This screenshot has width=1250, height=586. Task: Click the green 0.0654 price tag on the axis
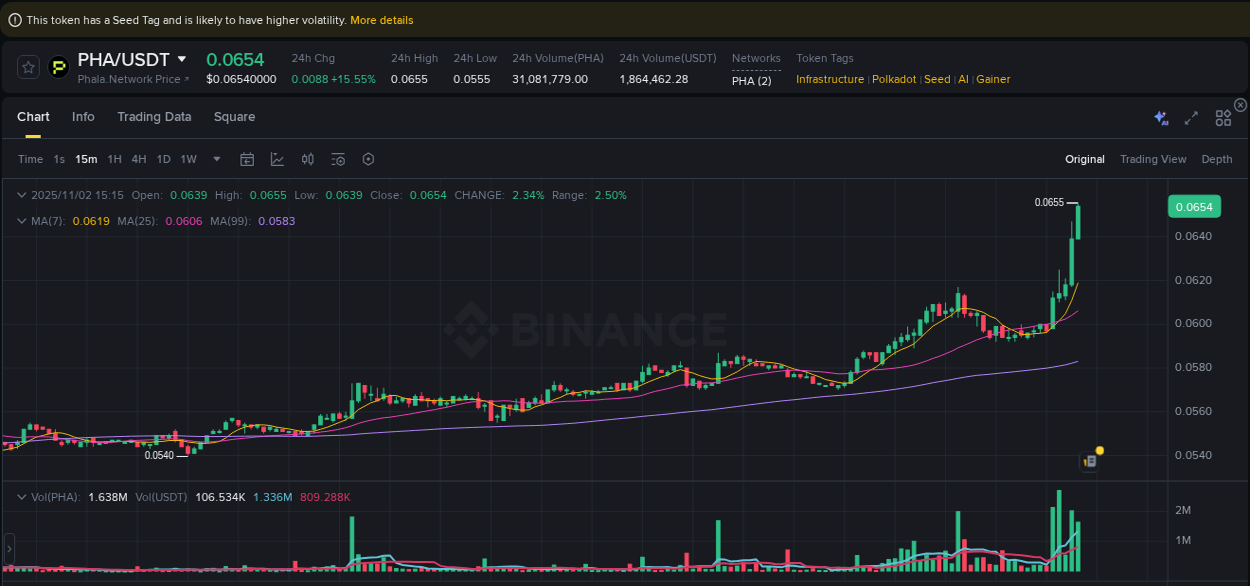1196,206
